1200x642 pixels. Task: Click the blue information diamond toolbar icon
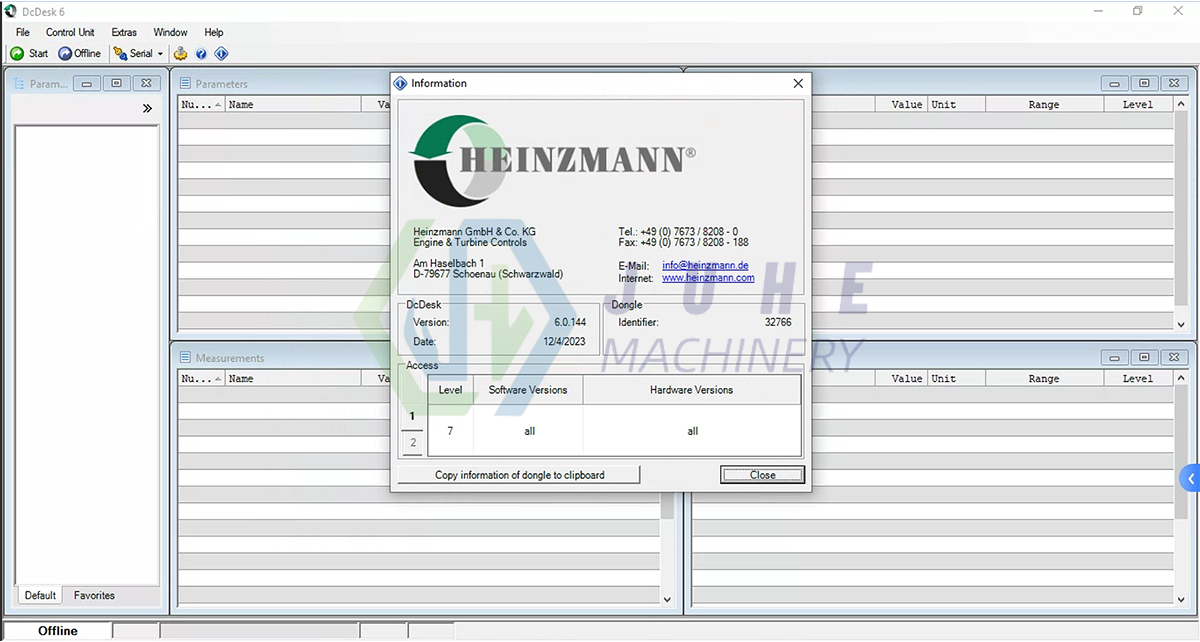coord(221,53)
